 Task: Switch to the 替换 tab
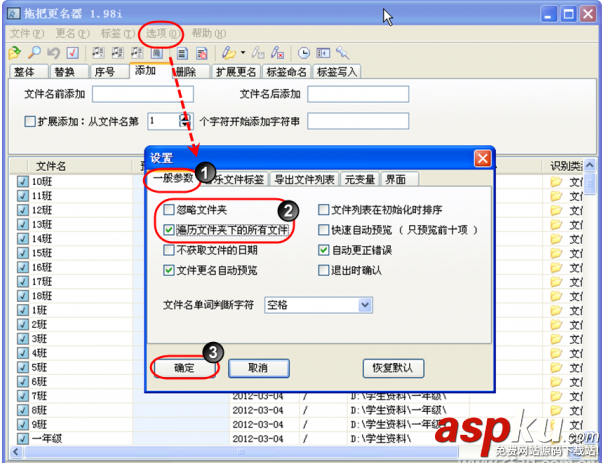68,72
